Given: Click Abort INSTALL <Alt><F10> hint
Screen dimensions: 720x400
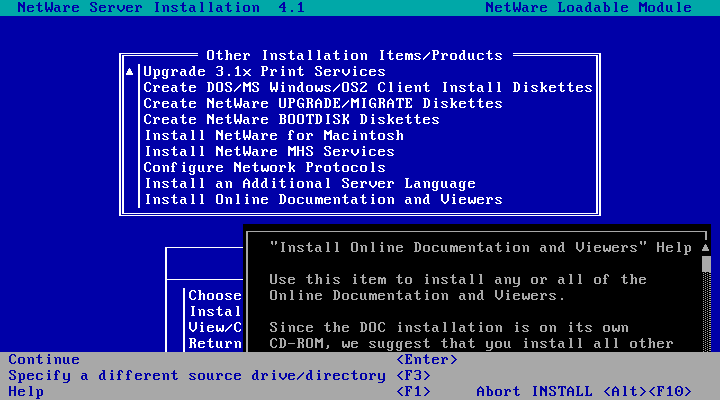Looking at the screenshot, I should tap(584, 392).
